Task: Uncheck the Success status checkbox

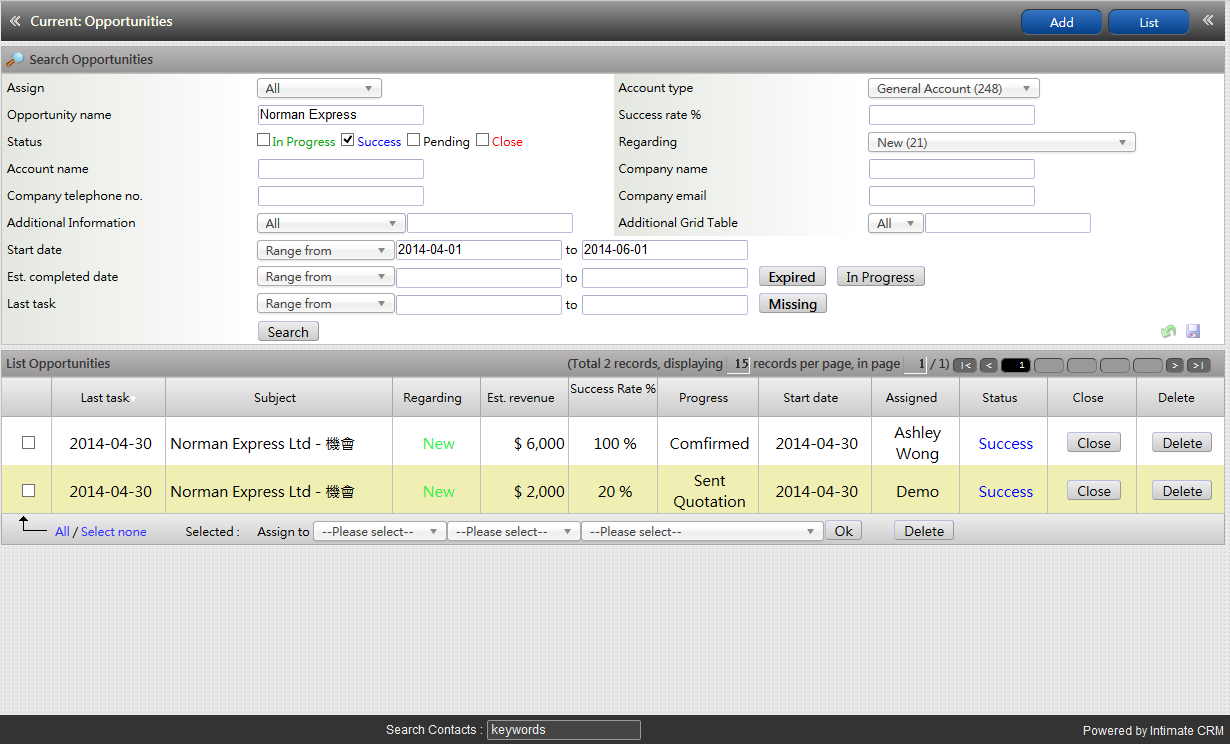Action: 348,140
